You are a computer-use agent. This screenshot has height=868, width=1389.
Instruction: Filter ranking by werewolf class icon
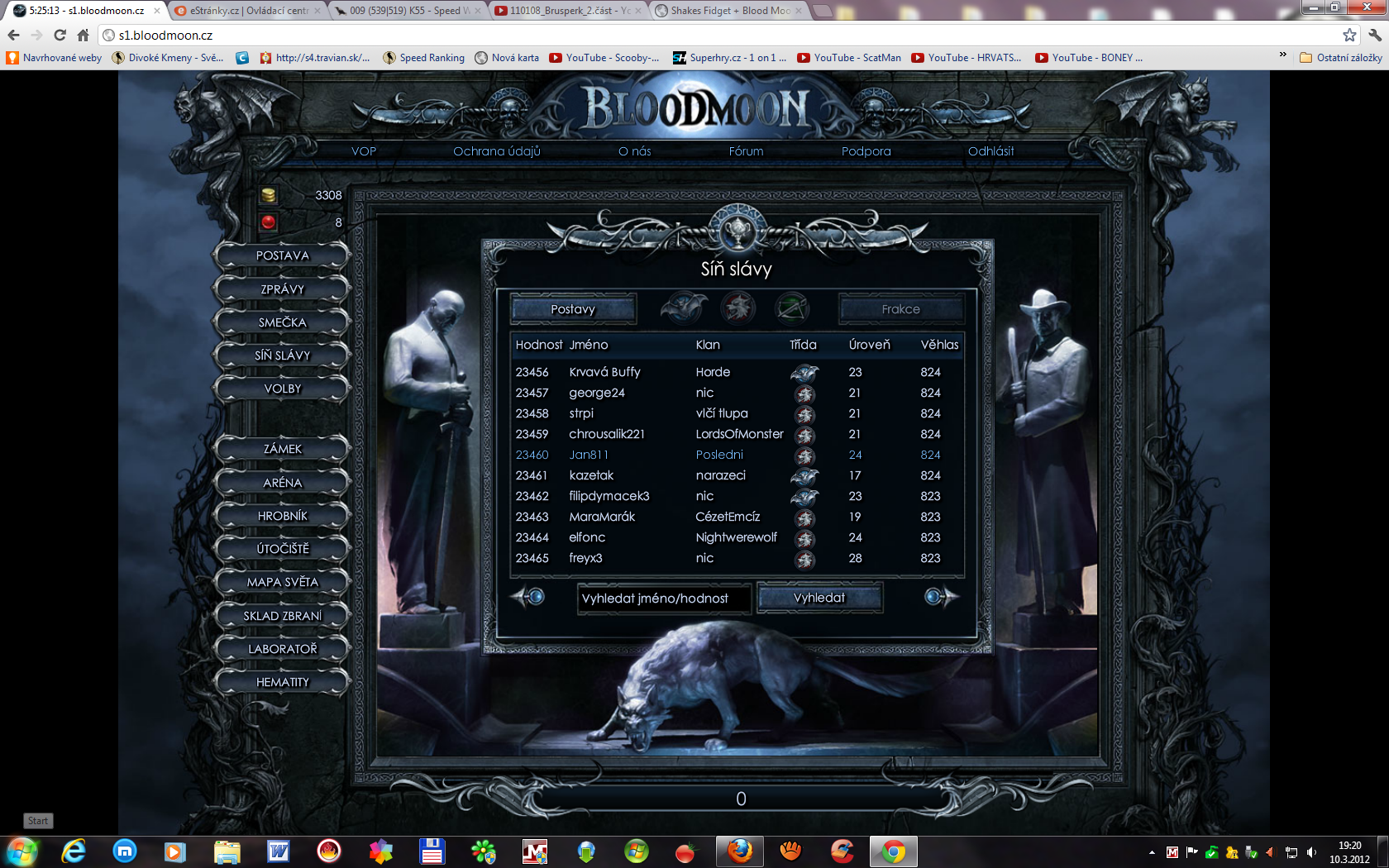pyautogui.click(x=738, y=308)
